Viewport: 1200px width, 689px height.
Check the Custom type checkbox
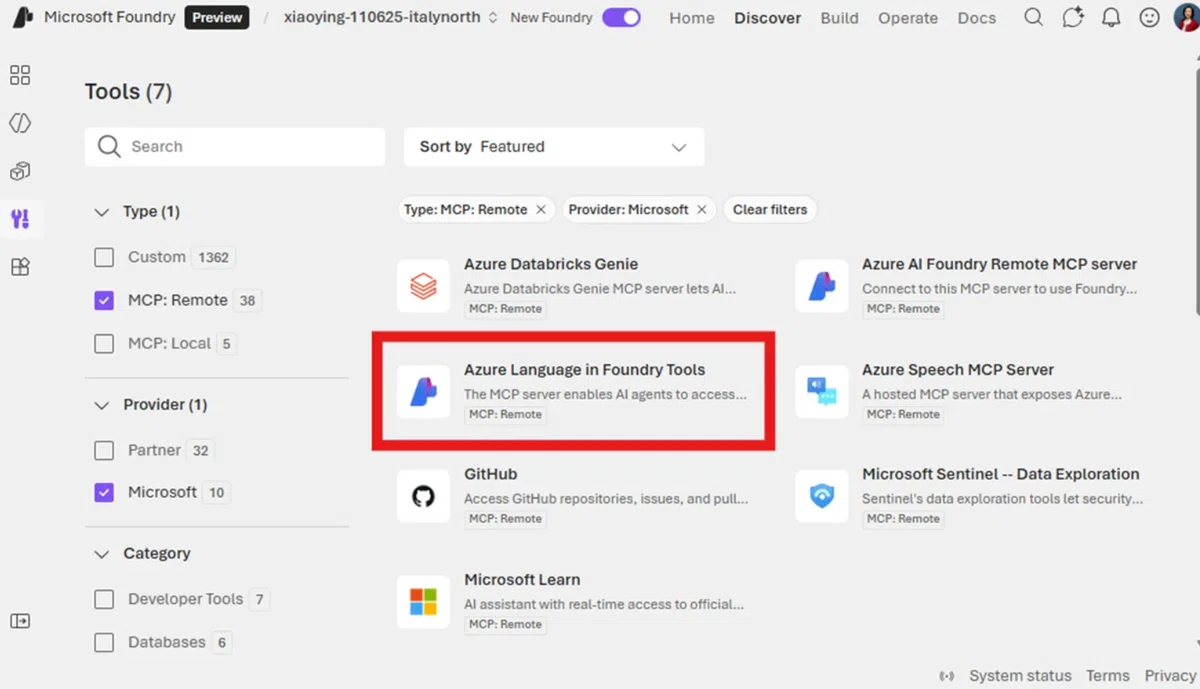tap(104, 257)
